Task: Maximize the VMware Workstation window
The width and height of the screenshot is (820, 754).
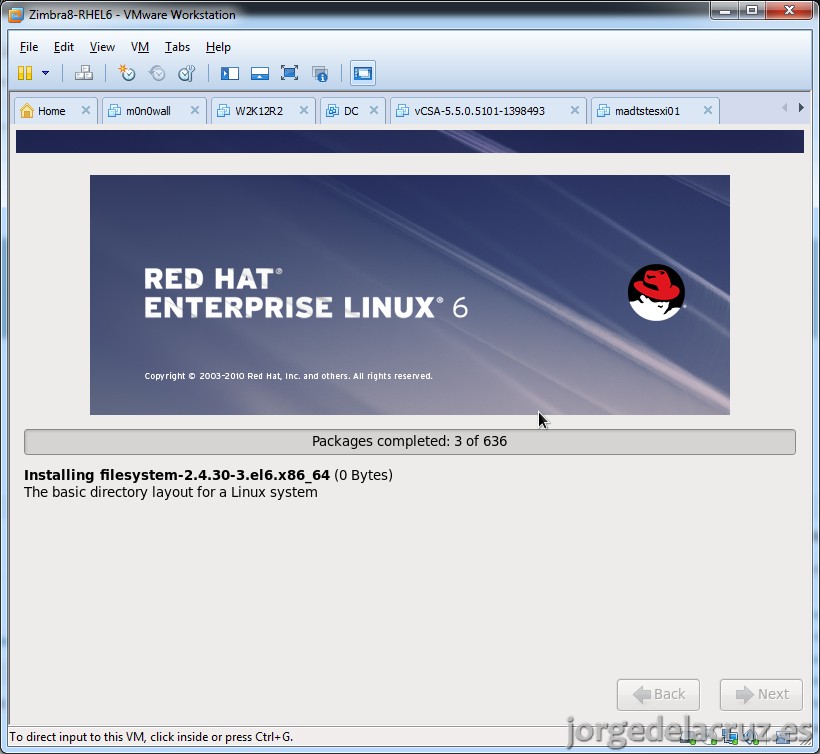Action: pyautogui.click(x=751, y=10)
